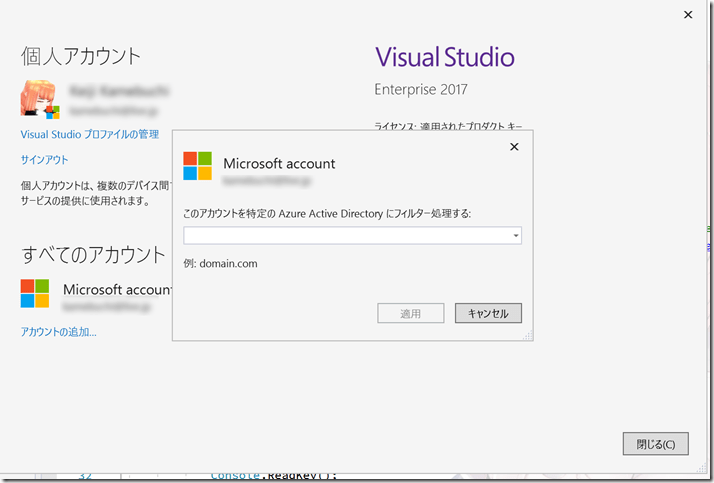This screenshot has height=483, width=714.
Task: Click inside the Azure Active Directory filter field
Action: click(352, 236)
